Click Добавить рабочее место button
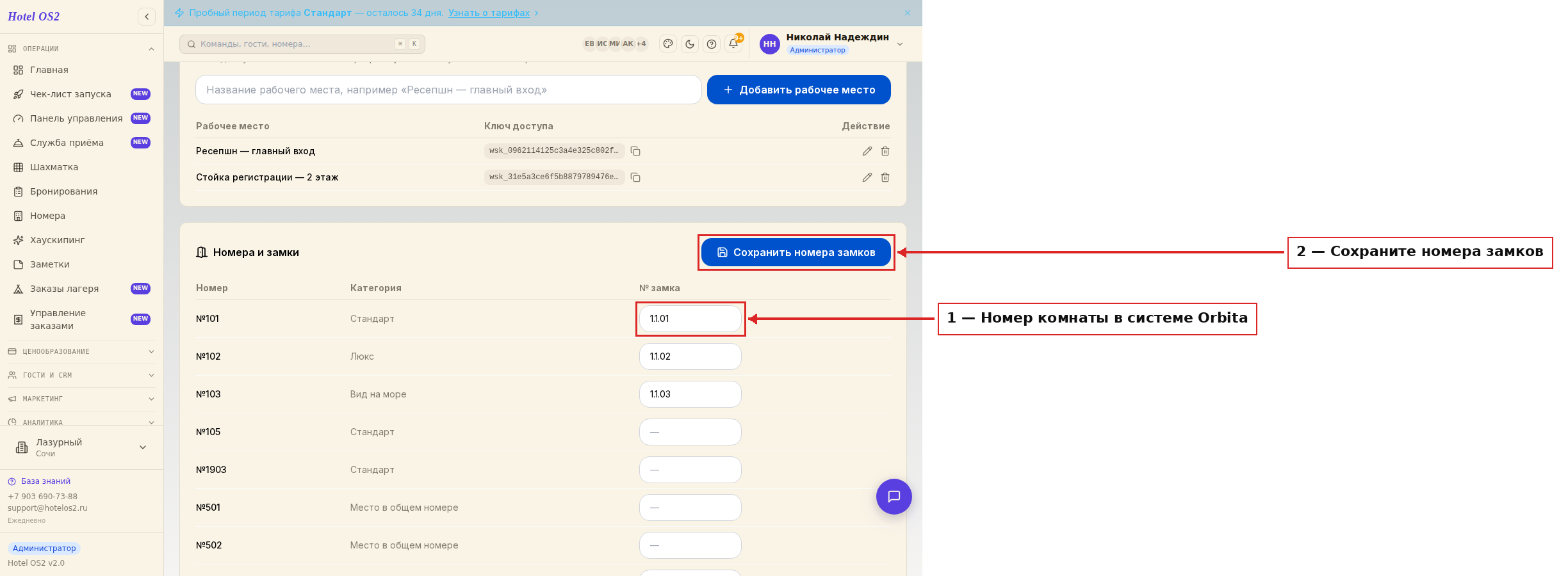This screenshot has height=576, width=1568. pyautogui.click(x=799, y=90)
